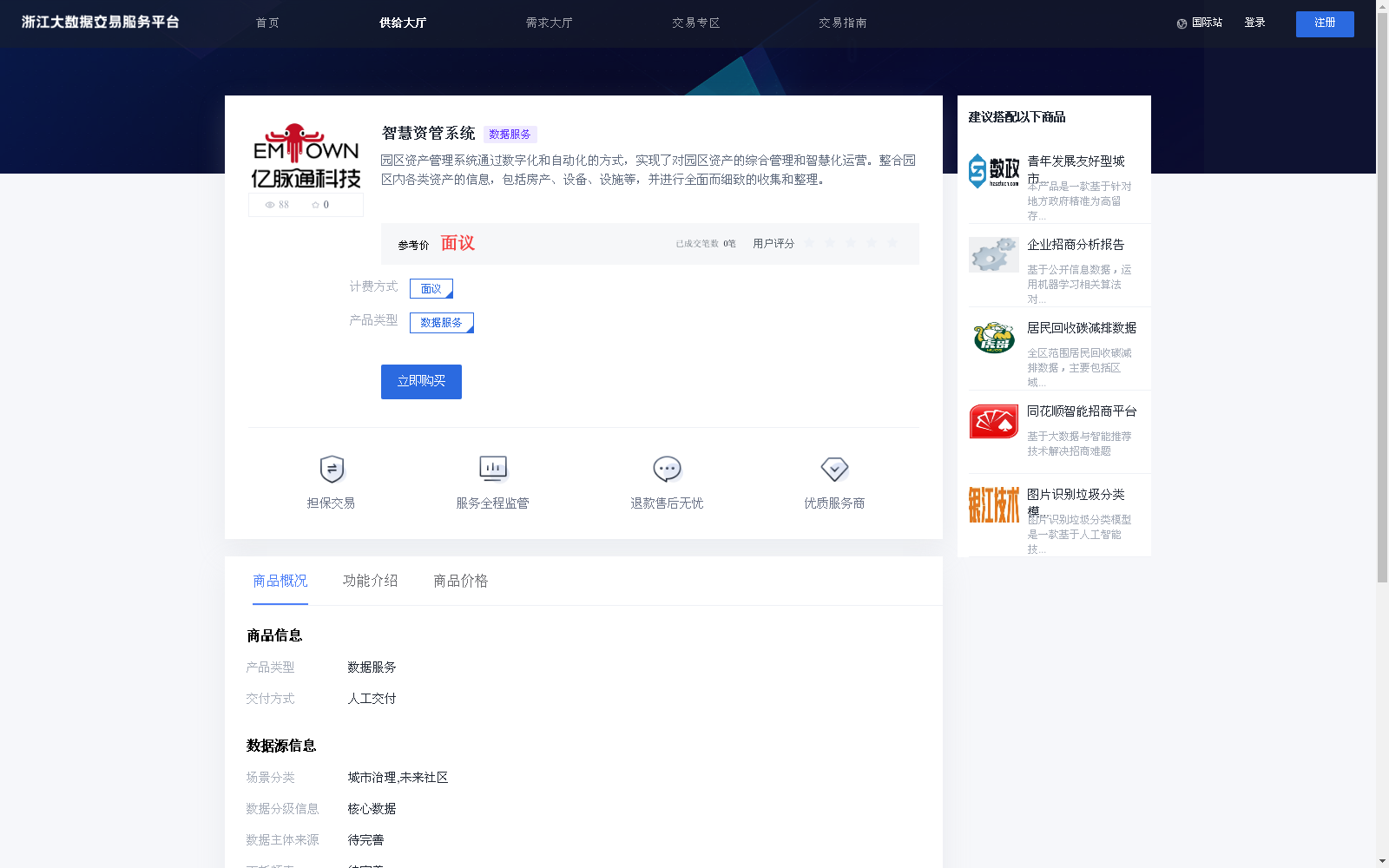Image resolution: width=1389 pixels, height=868 pixels.
Task: Click the 立即购买 button
Action: point(421,382)
